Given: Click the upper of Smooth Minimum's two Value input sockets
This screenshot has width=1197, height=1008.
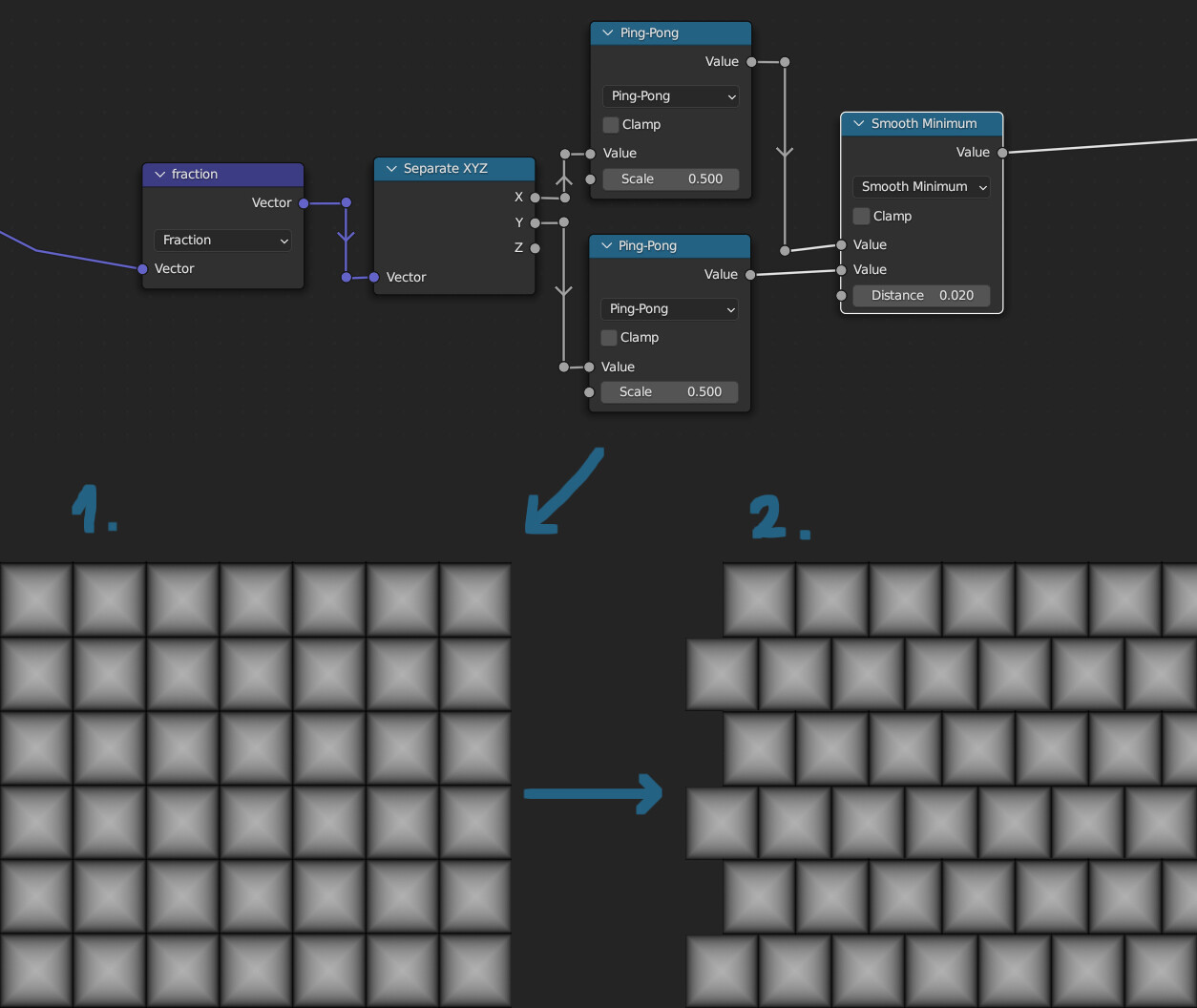Looking at the screenshot, I should (x=841, y=245).
